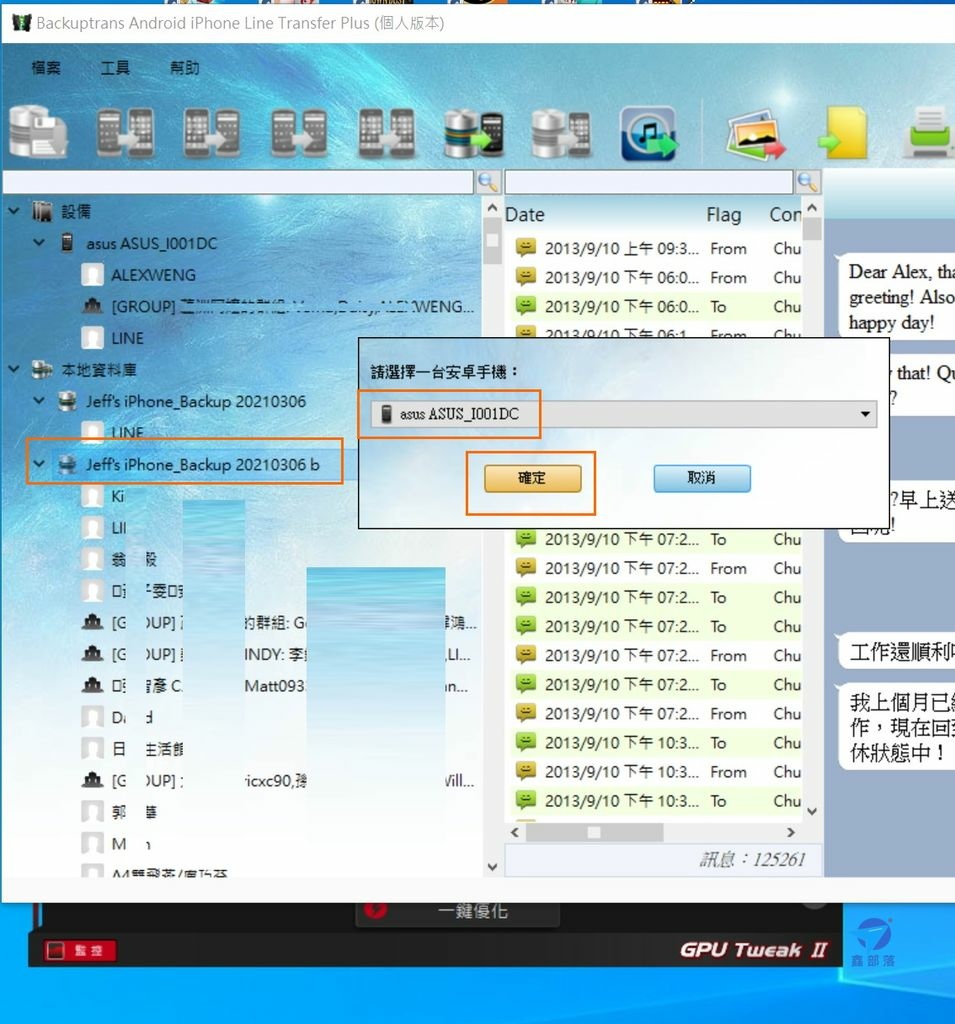Select Jeff's iPhone_Backup 20210306 b database

click(x=202, y=464)
